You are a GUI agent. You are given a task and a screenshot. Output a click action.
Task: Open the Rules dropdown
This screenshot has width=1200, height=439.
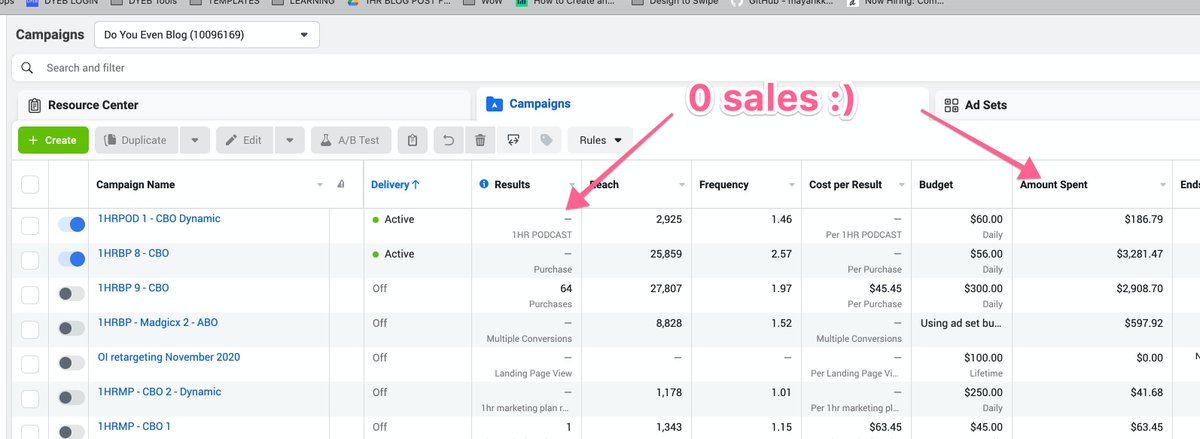(x=600, y=140)
